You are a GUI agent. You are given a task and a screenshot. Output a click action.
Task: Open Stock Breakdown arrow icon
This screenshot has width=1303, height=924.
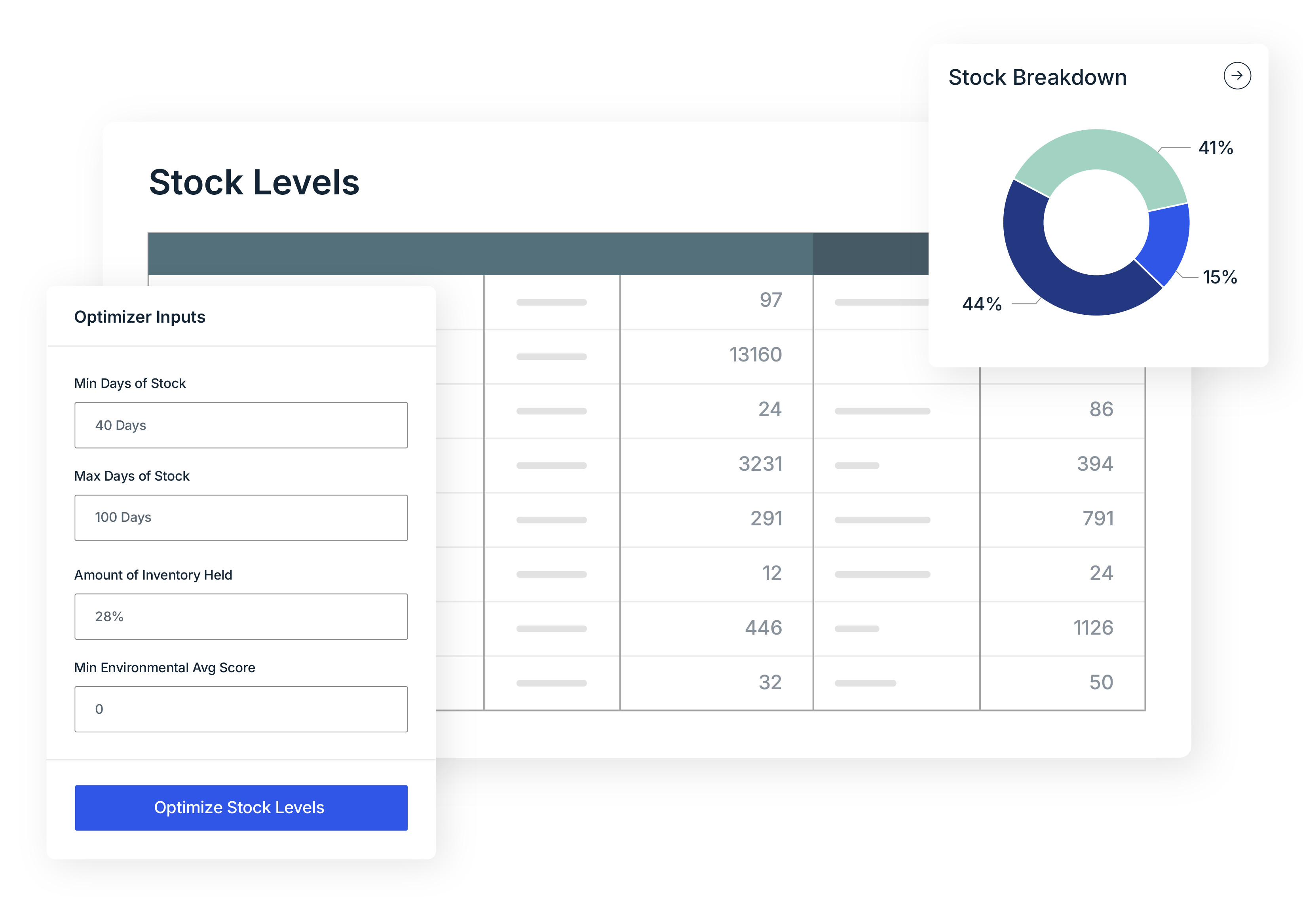click(x=1237, y=76)
